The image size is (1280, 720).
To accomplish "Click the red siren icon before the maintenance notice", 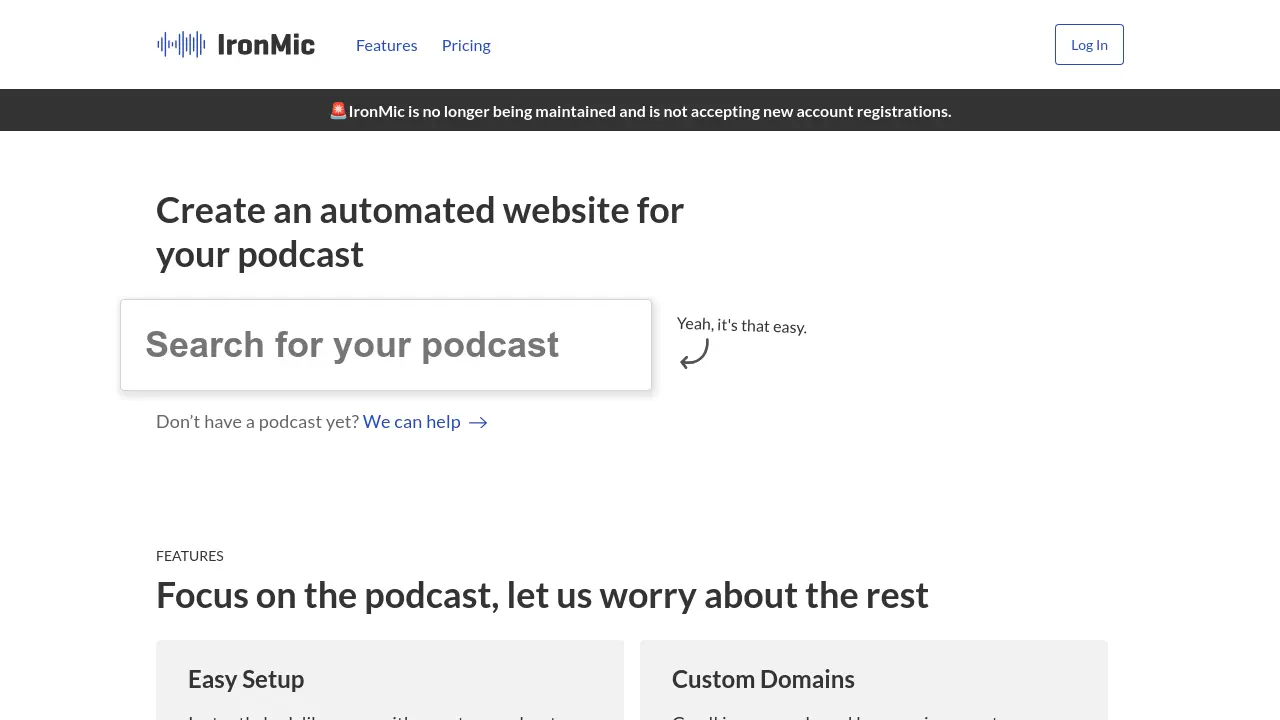I will click(x=338, y=110).
